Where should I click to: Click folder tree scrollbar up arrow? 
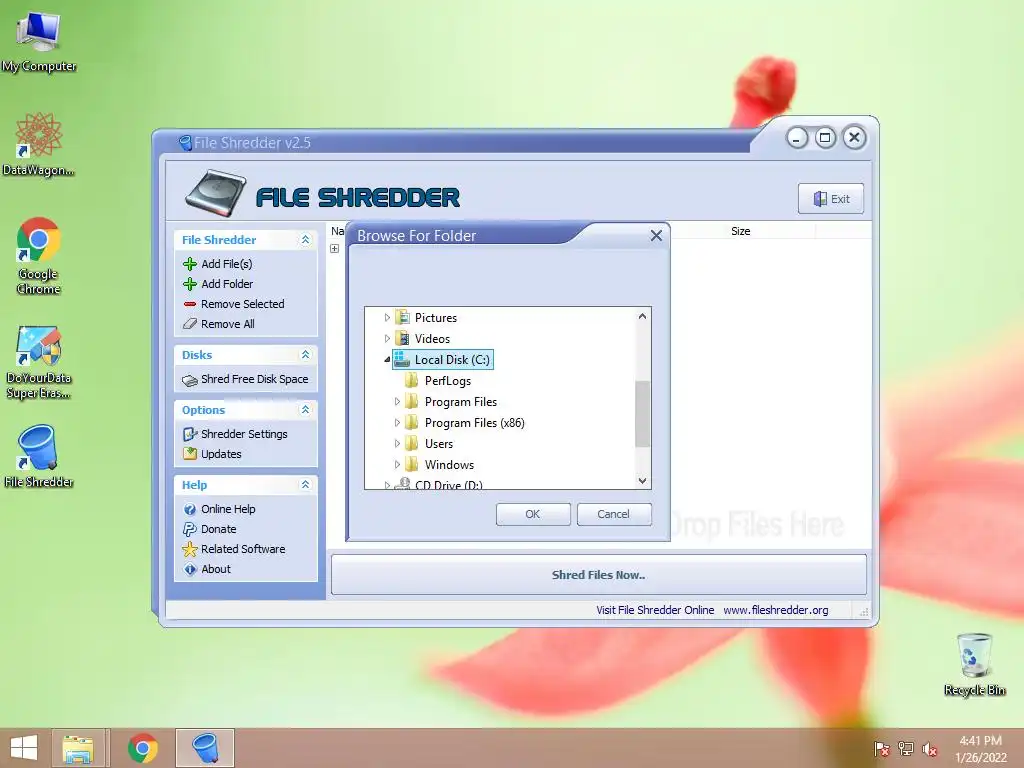coord(643,317)
